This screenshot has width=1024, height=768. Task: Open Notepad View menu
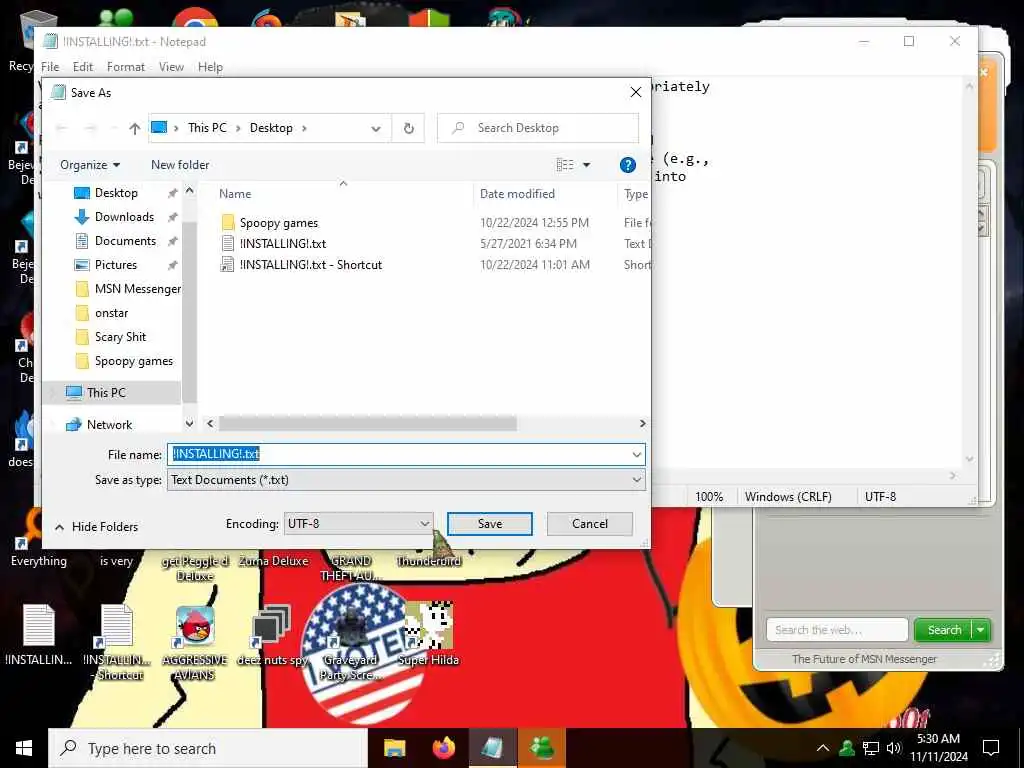click(171, 67)
